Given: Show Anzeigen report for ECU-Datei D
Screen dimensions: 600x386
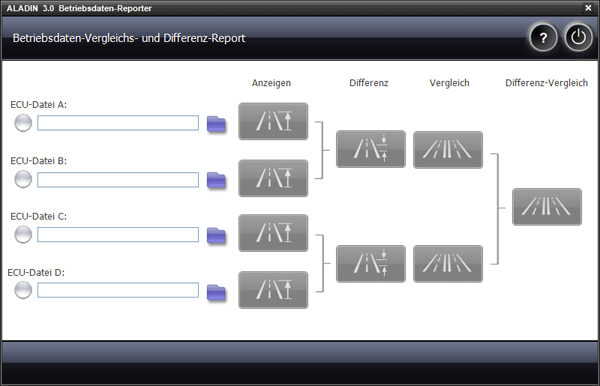Looking at the screenshot, I should pos(273,290).
